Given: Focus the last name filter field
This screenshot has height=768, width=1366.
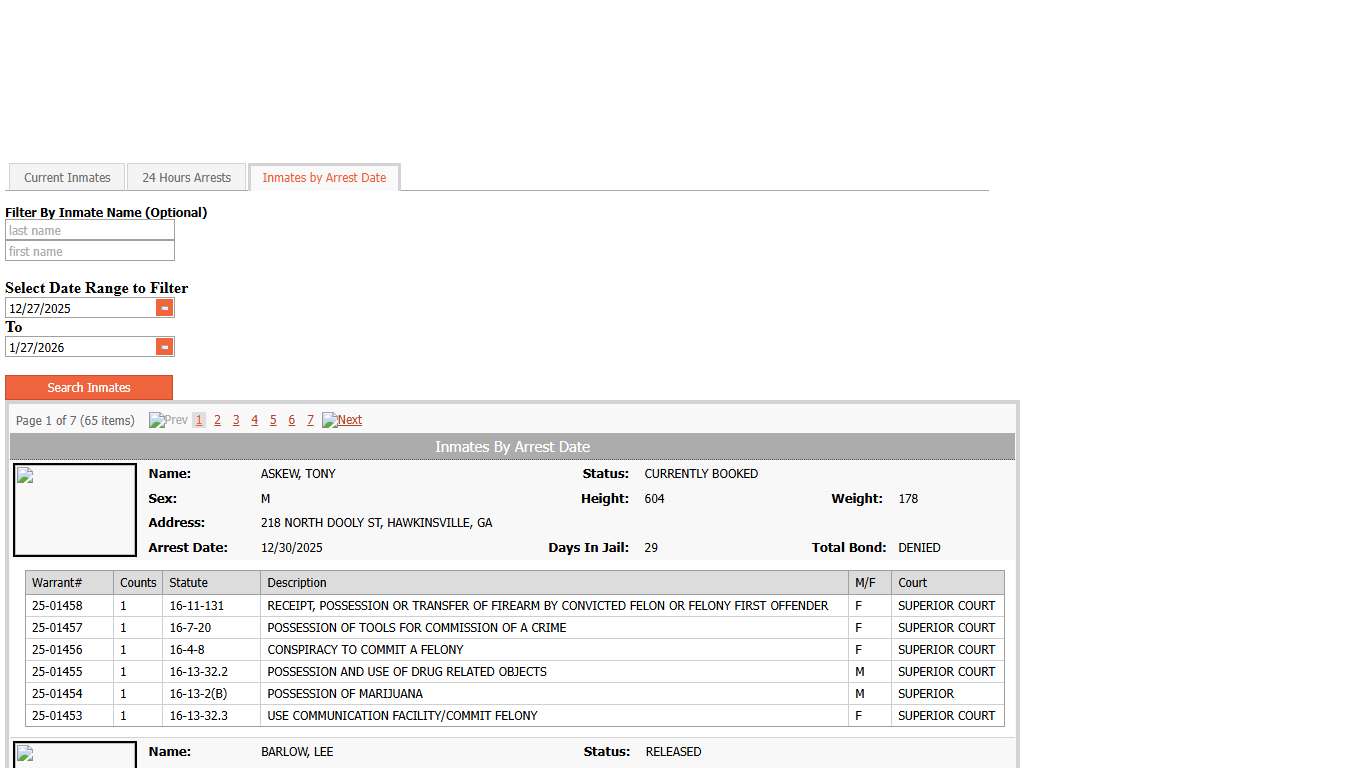Looking at the screenshot, I should tap(90, 231).
